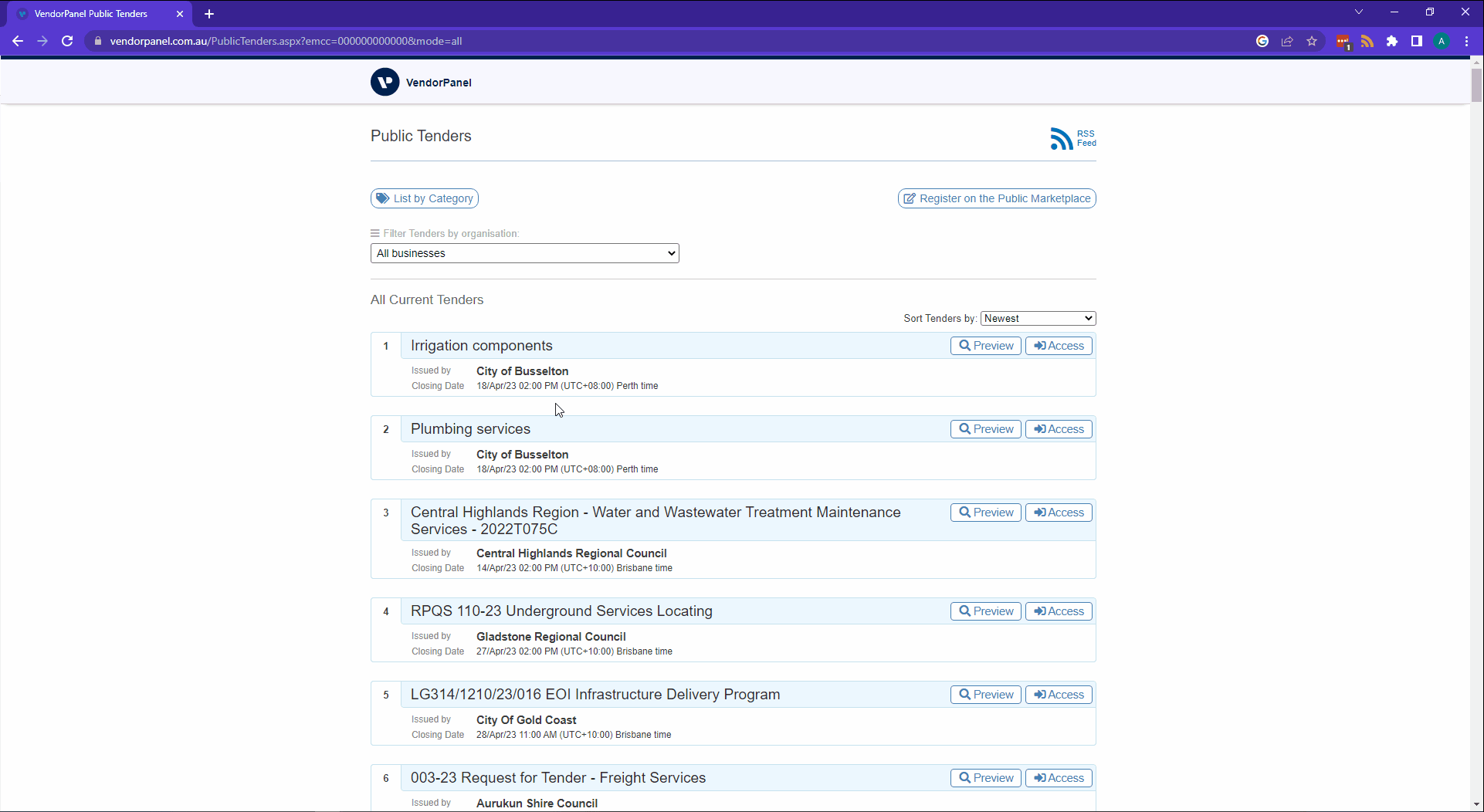
Task: Open the RSS extension icon in toolbar
Action: [1367, 41]
